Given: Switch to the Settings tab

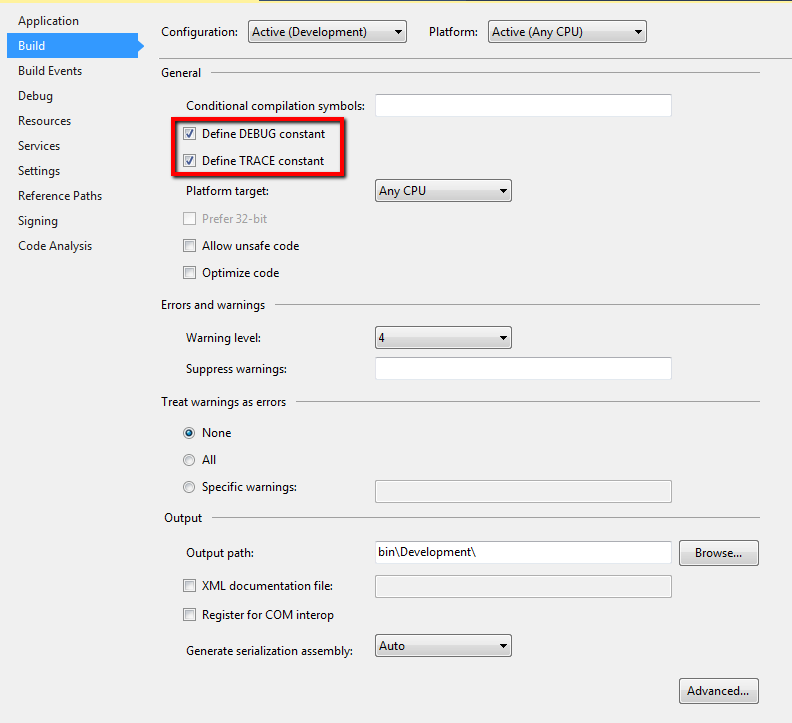Looking at the screenshot, I should [39, 171].
